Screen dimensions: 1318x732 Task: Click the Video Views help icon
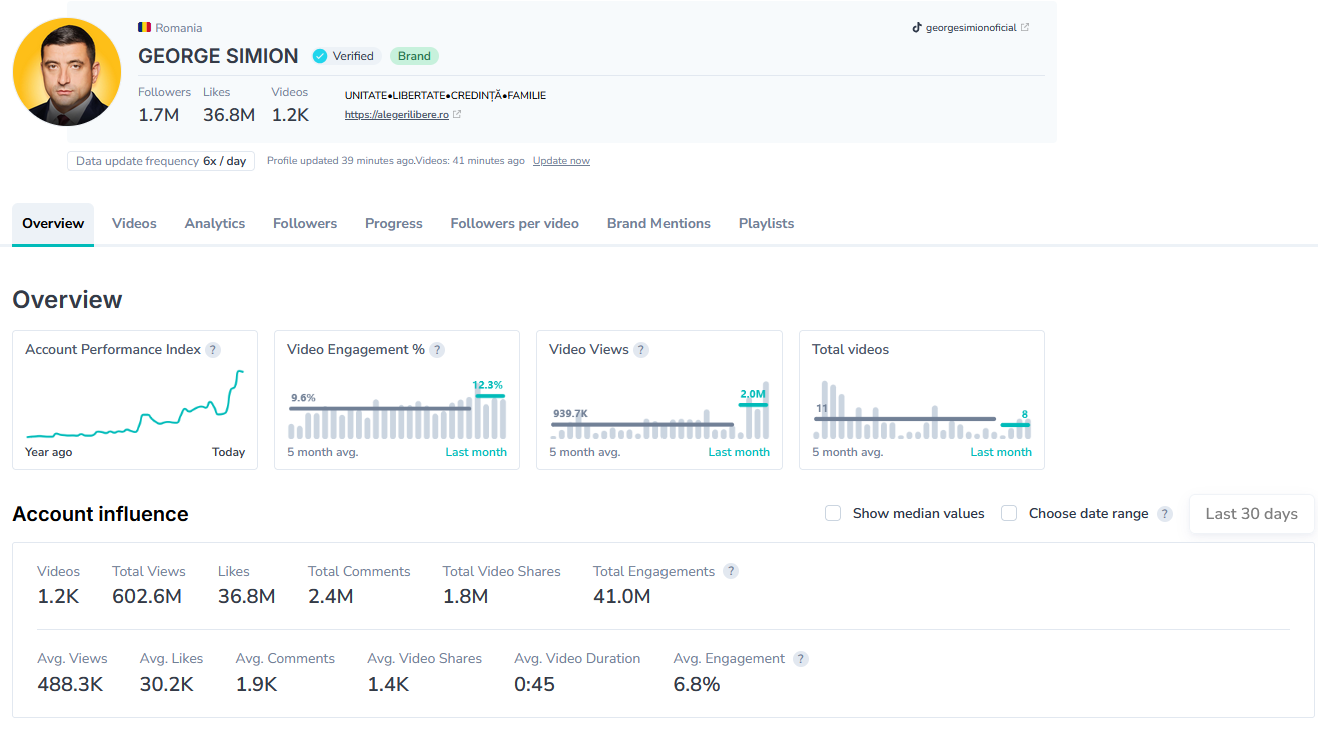coord(641,350)
